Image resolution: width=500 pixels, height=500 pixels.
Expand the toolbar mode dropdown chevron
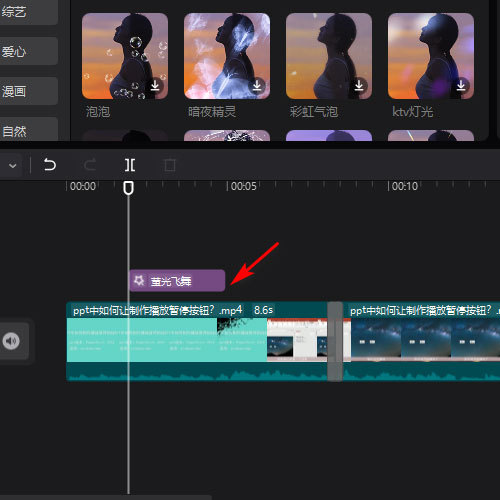pos(13,165)
